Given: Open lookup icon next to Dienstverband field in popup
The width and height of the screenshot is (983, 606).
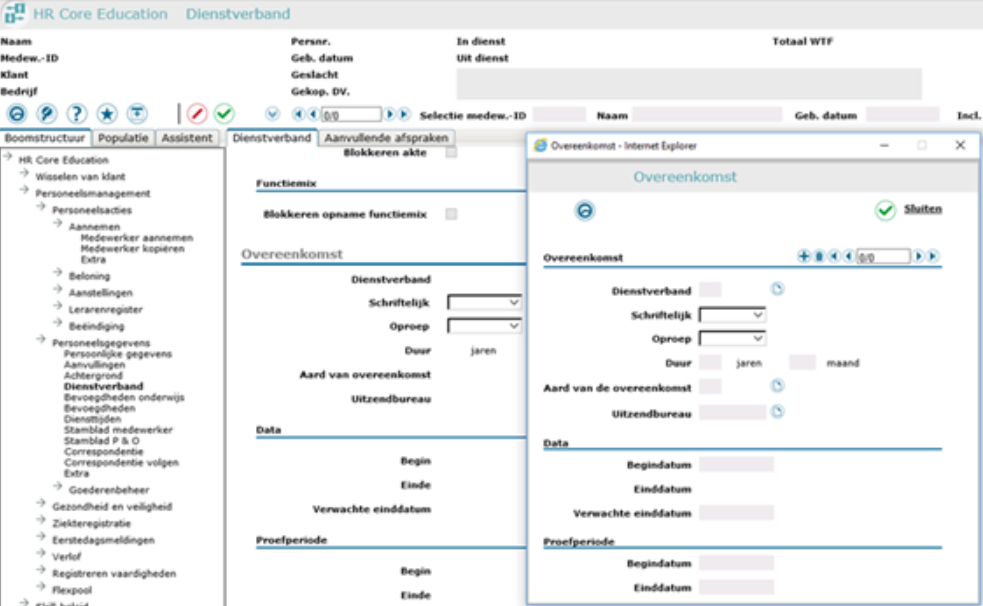Looking at the screenshot, I should pos(777,289).
